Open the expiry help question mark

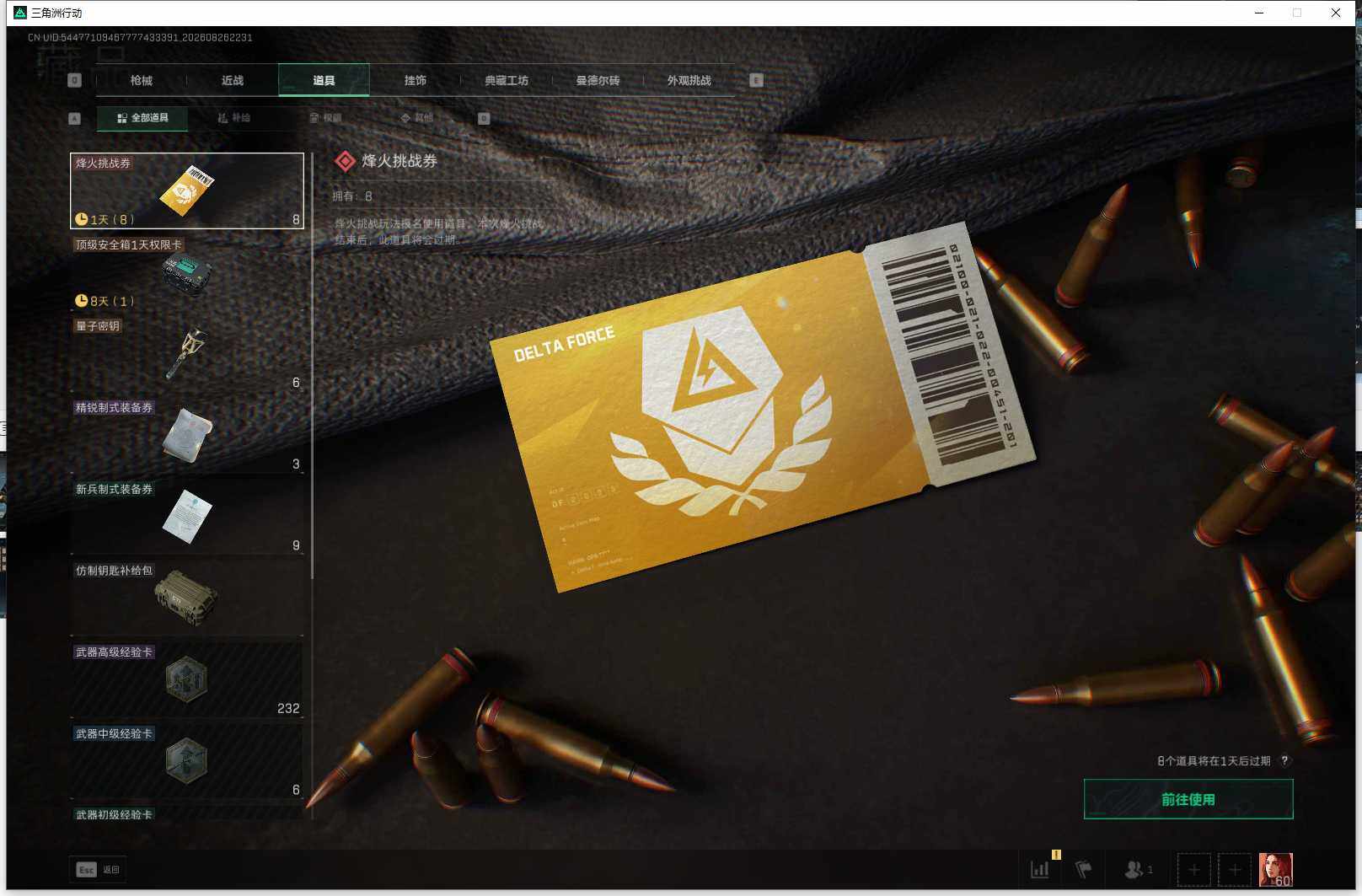(1284, 760)
